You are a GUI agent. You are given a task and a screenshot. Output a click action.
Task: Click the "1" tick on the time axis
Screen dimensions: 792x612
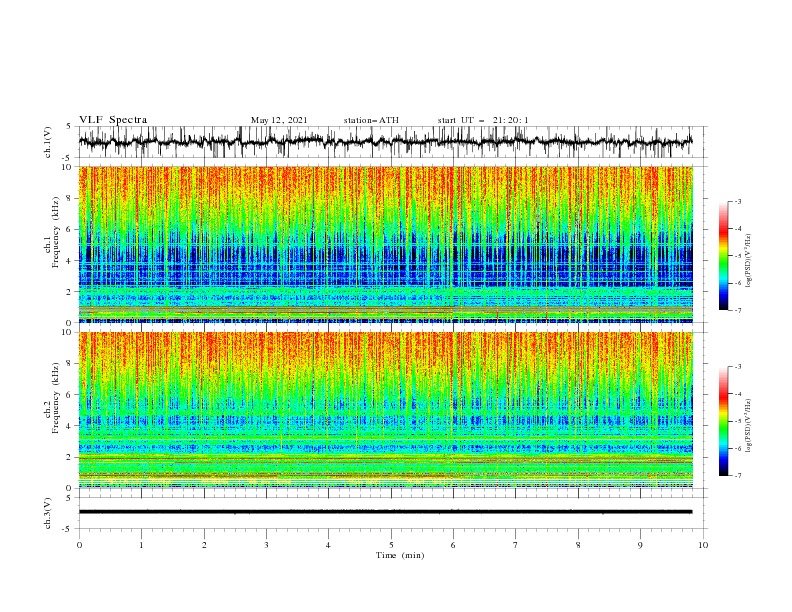pyautogui.click(x=141, y=545)
